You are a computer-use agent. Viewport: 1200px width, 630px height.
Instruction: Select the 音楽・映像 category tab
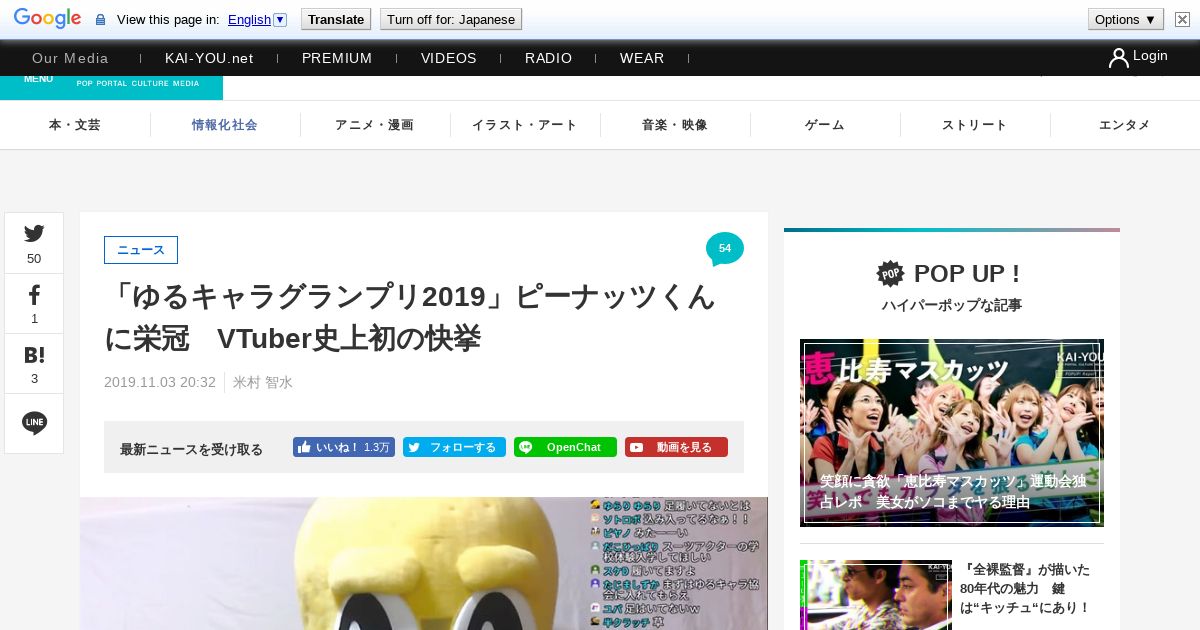675,125
